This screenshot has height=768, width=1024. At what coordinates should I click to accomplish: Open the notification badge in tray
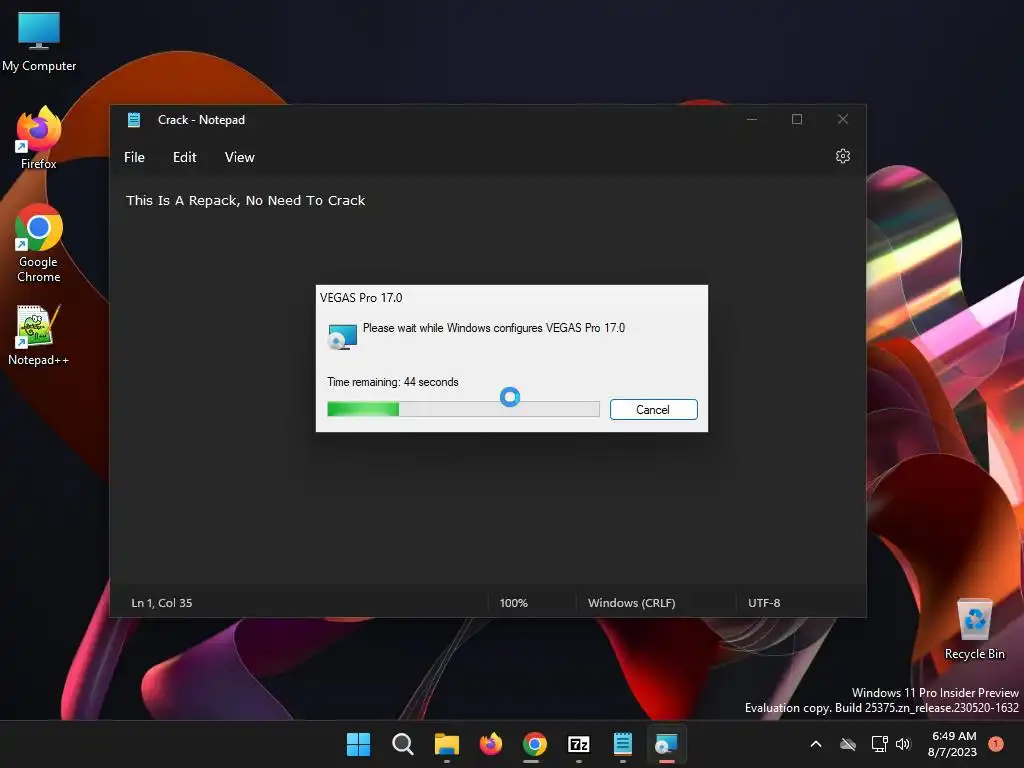[x=995, y=744]
